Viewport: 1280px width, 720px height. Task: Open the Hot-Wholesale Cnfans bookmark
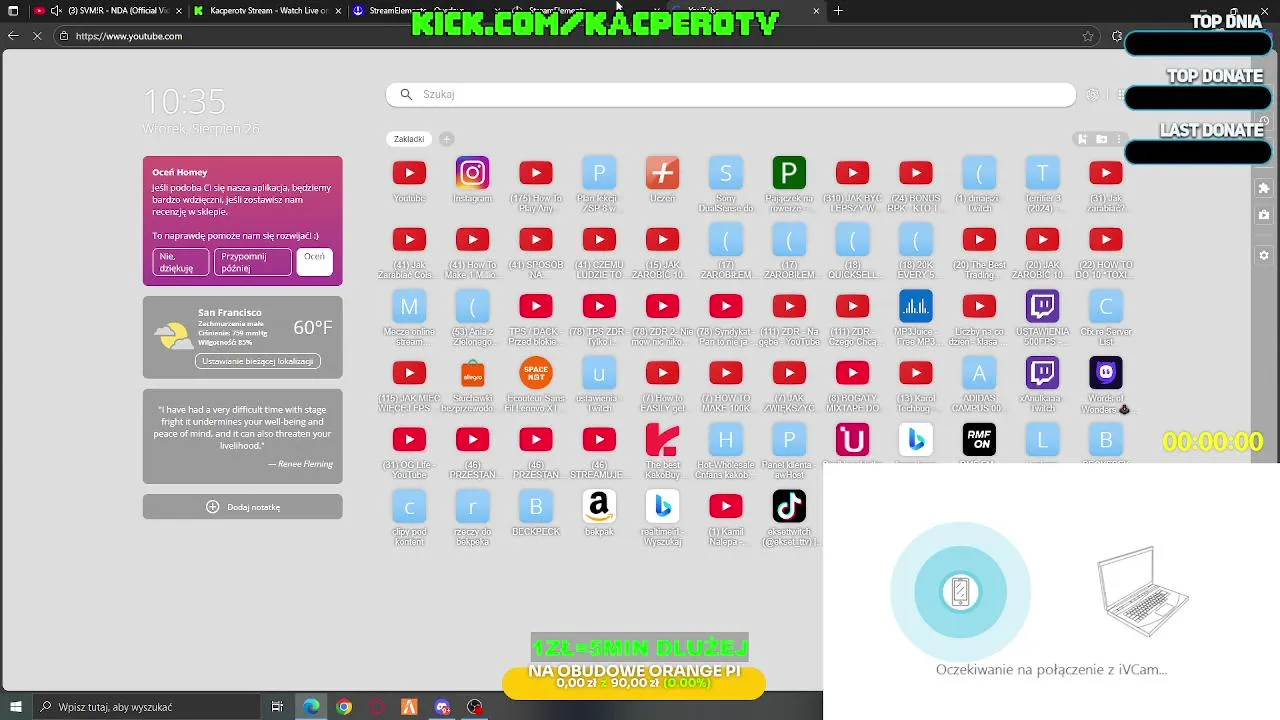725,439
